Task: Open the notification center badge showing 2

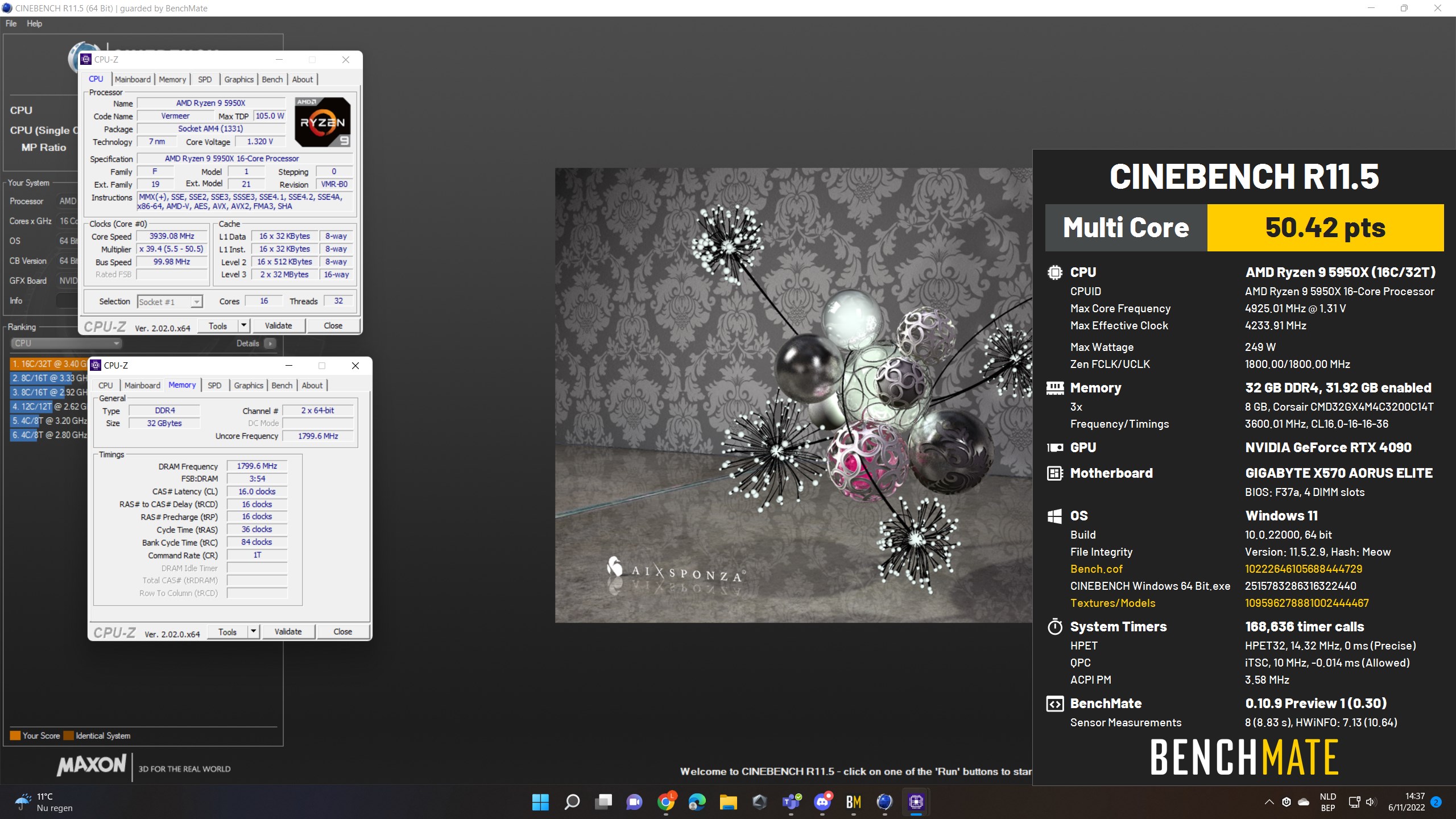Action: [1436, 802]
